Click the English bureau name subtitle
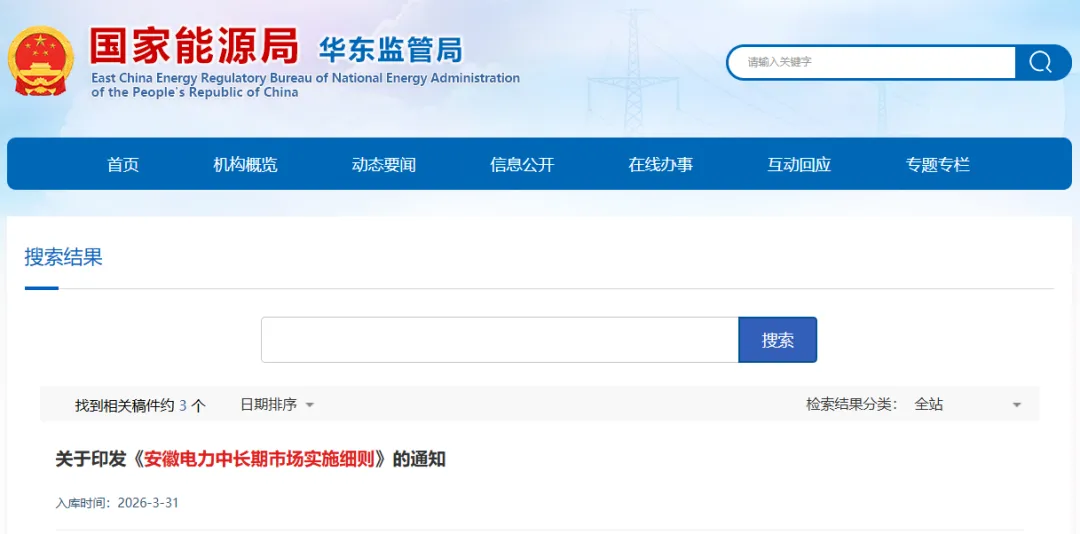1080x534 pixels. 305,85
